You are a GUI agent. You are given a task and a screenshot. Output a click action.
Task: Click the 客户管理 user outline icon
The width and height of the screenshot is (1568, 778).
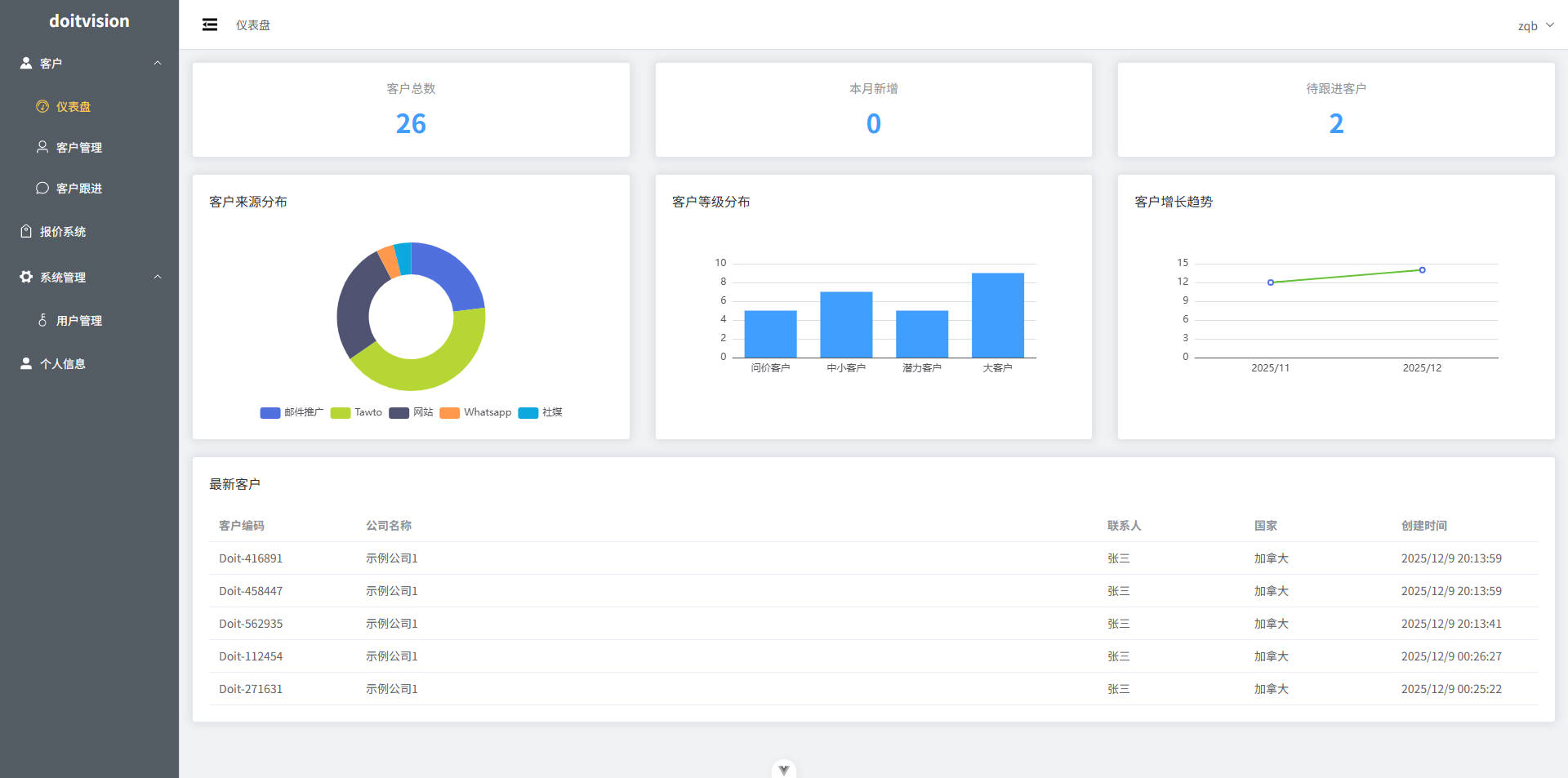42,147
